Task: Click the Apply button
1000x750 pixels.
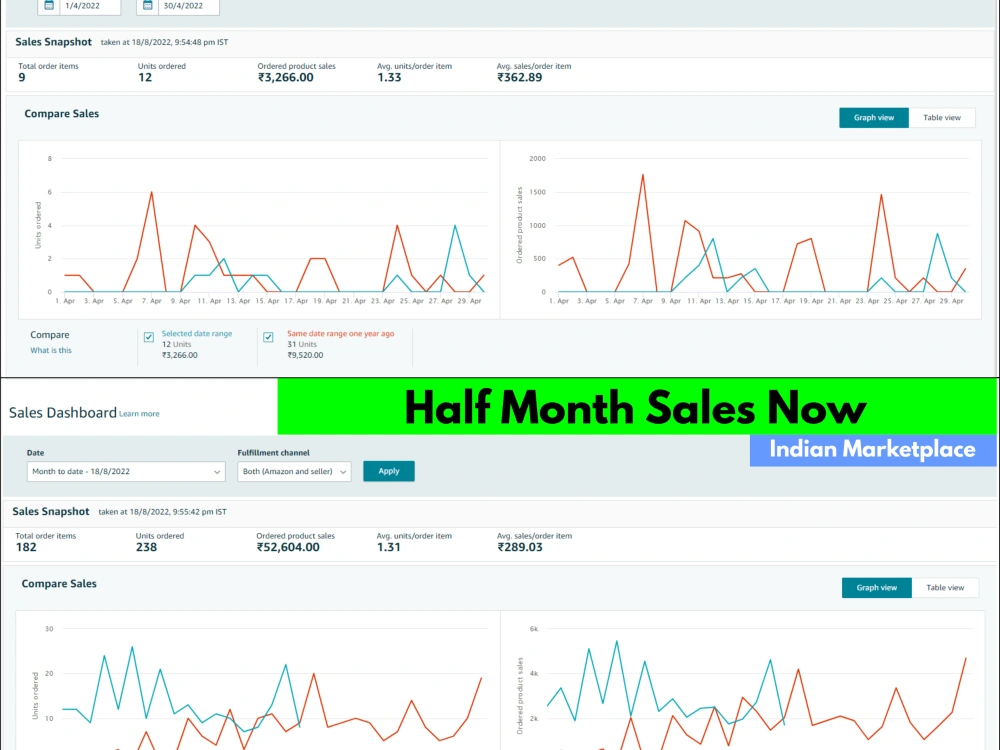Action: 389,471
